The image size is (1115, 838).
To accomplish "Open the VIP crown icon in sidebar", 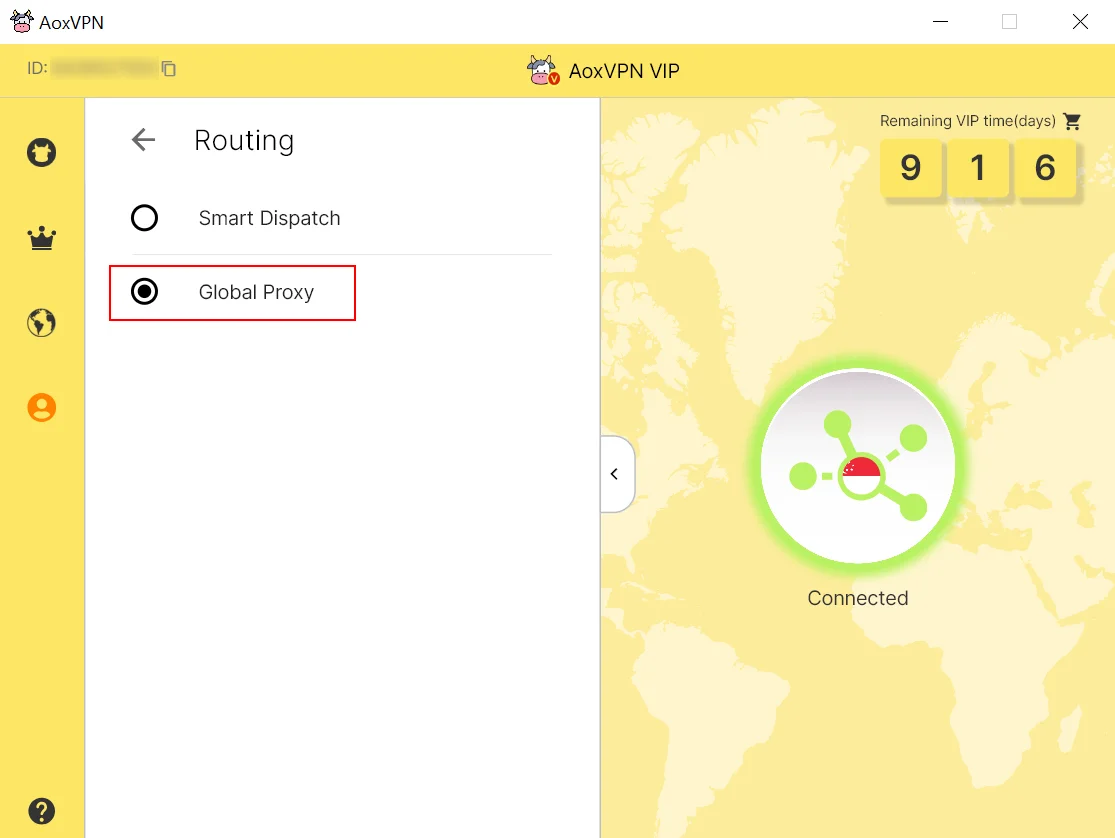I will click(x=41, y=238).
